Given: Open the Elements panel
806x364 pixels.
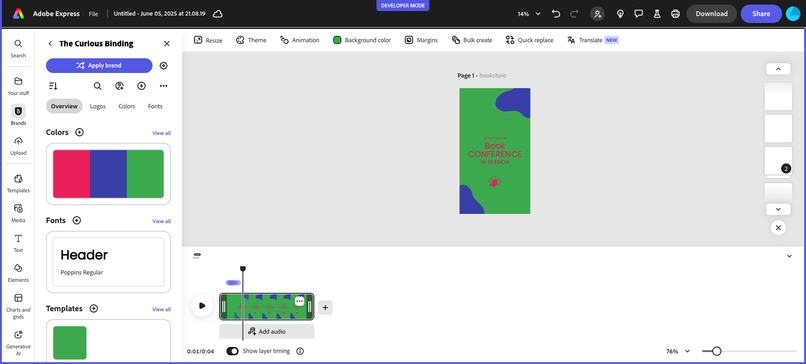Looking at the screenshot, I should coord(18,272).
